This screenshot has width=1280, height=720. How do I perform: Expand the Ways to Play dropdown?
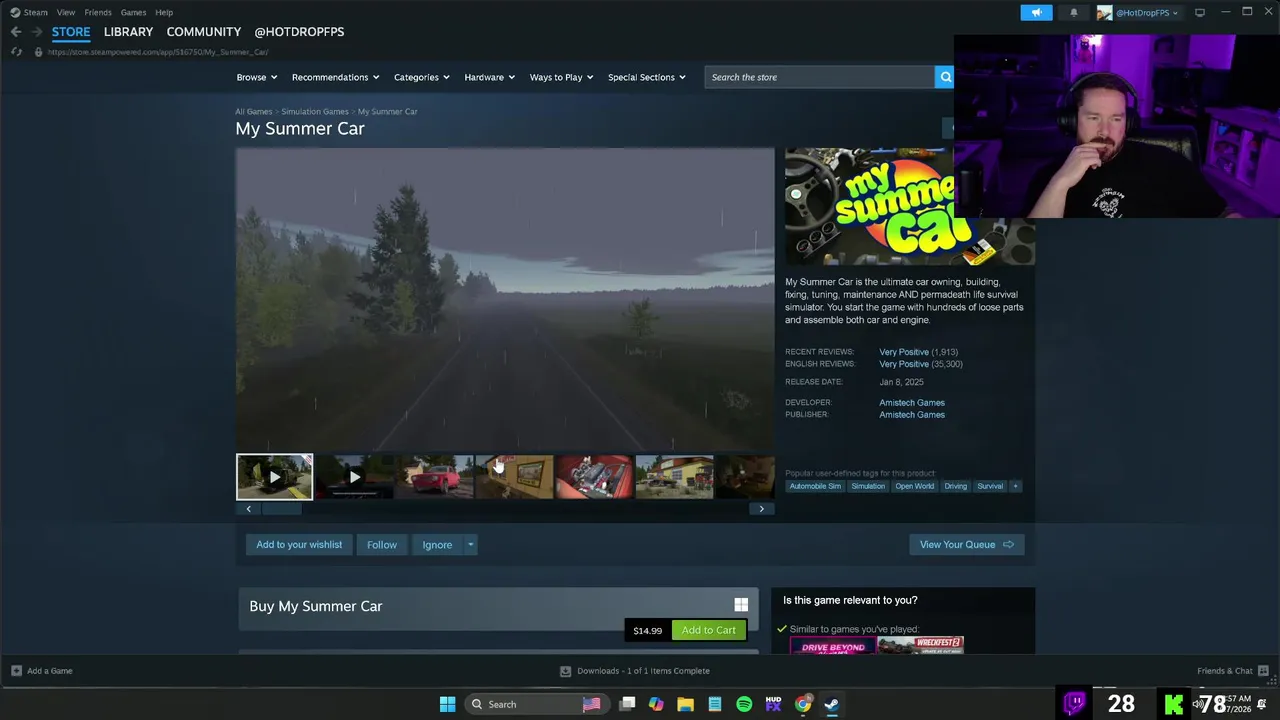tap(561, 77)
